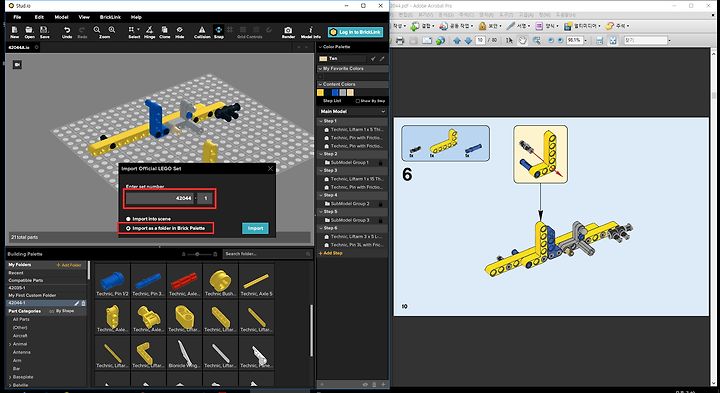This screenshot has width=720, height=393.
Task: Select the blue swatch in Content Colors
Action: (x=335, y=93)
